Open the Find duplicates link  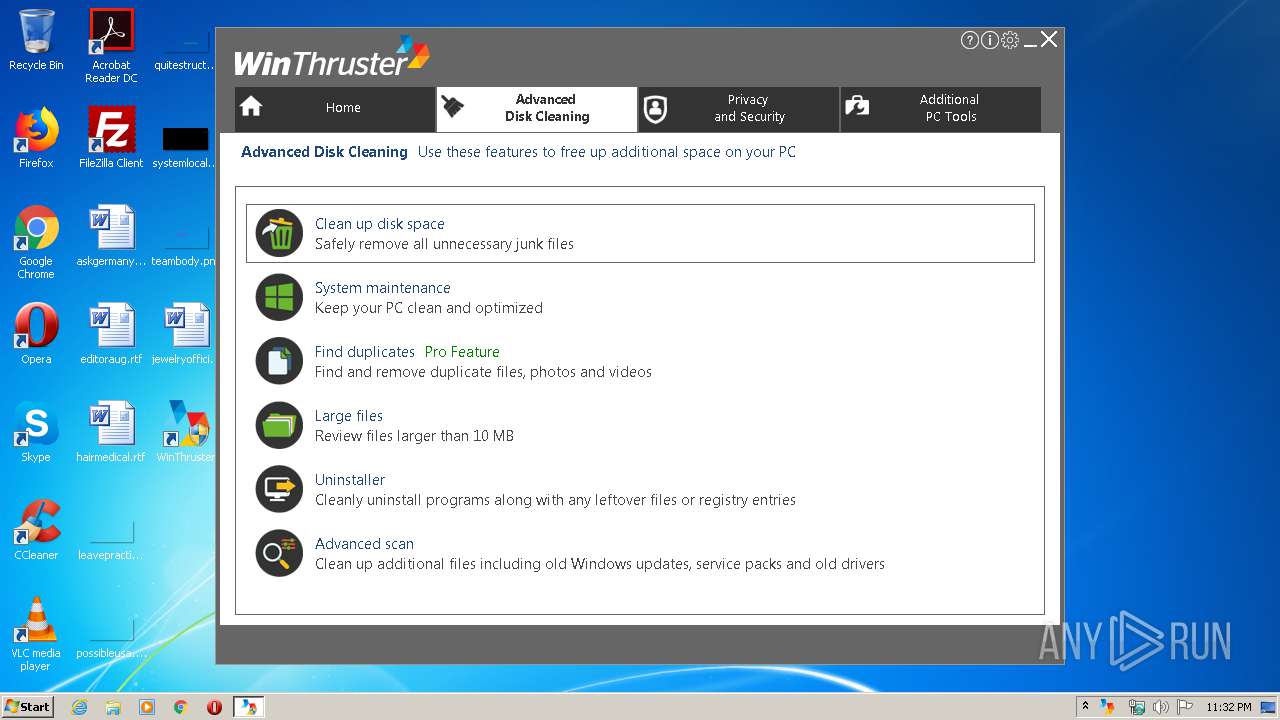click(x=365, y=352)
